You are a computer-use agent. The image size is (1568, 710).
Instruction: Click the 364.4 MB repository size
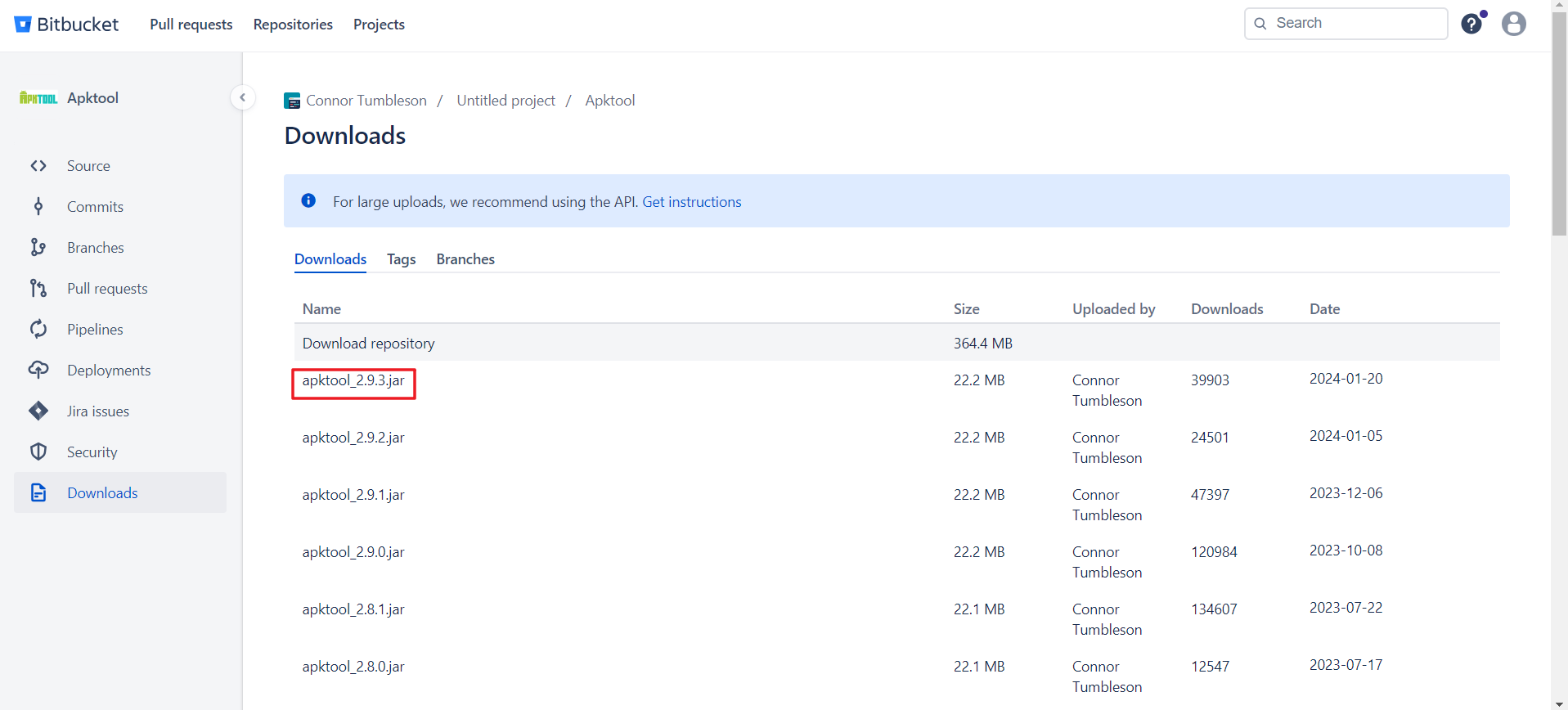tap(982, 344)
